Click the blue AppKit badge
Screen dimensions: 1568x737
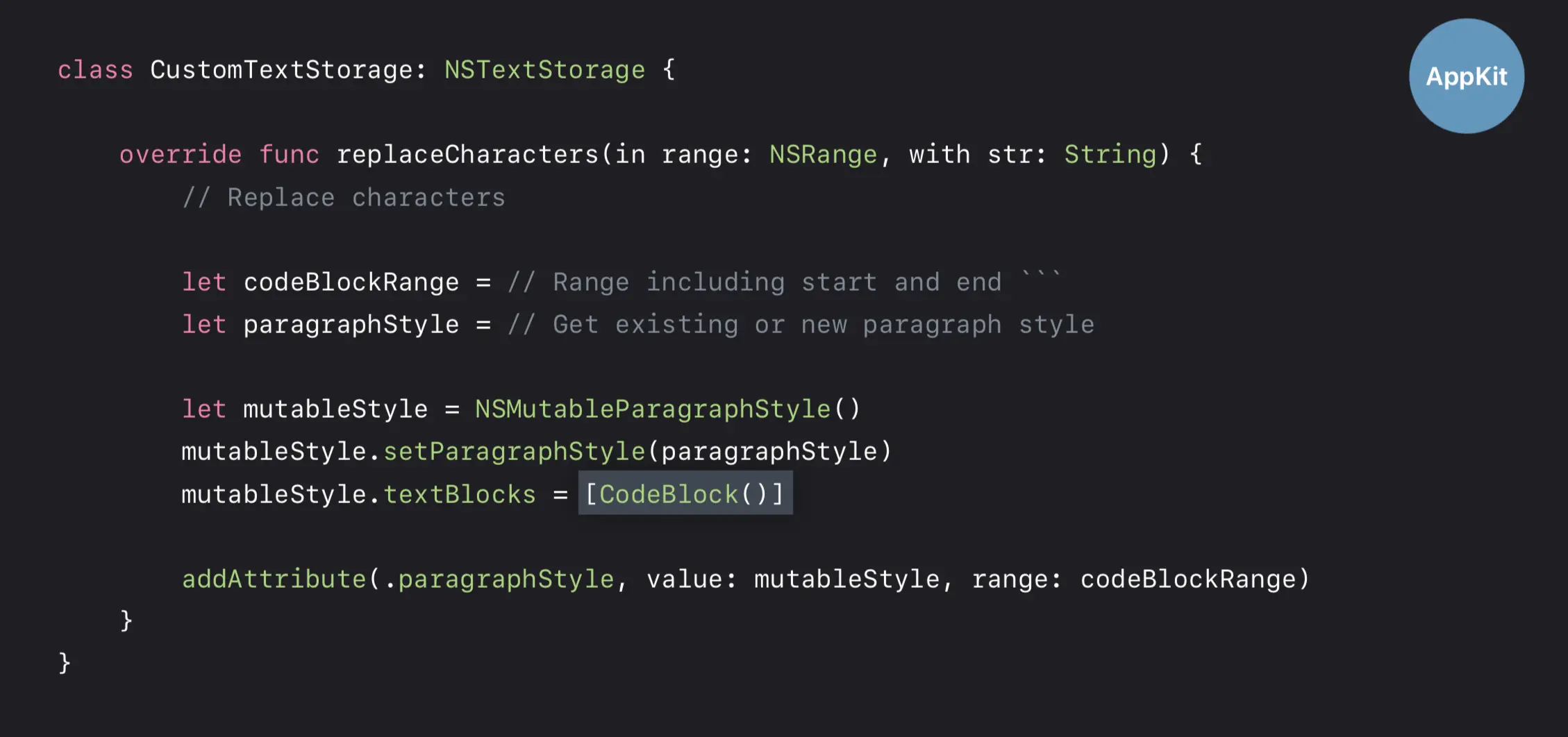[1466, 76]
